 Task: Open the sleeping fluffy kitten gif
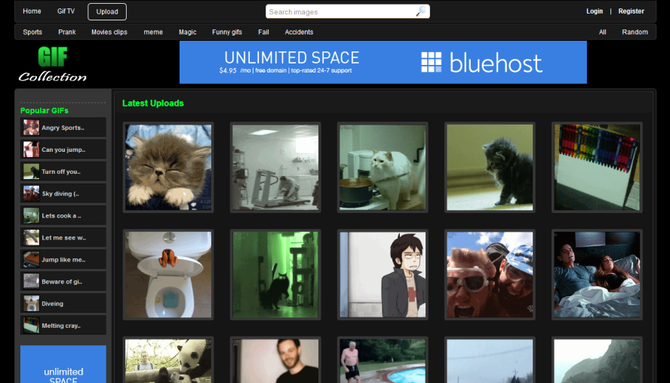click(168, 167)
